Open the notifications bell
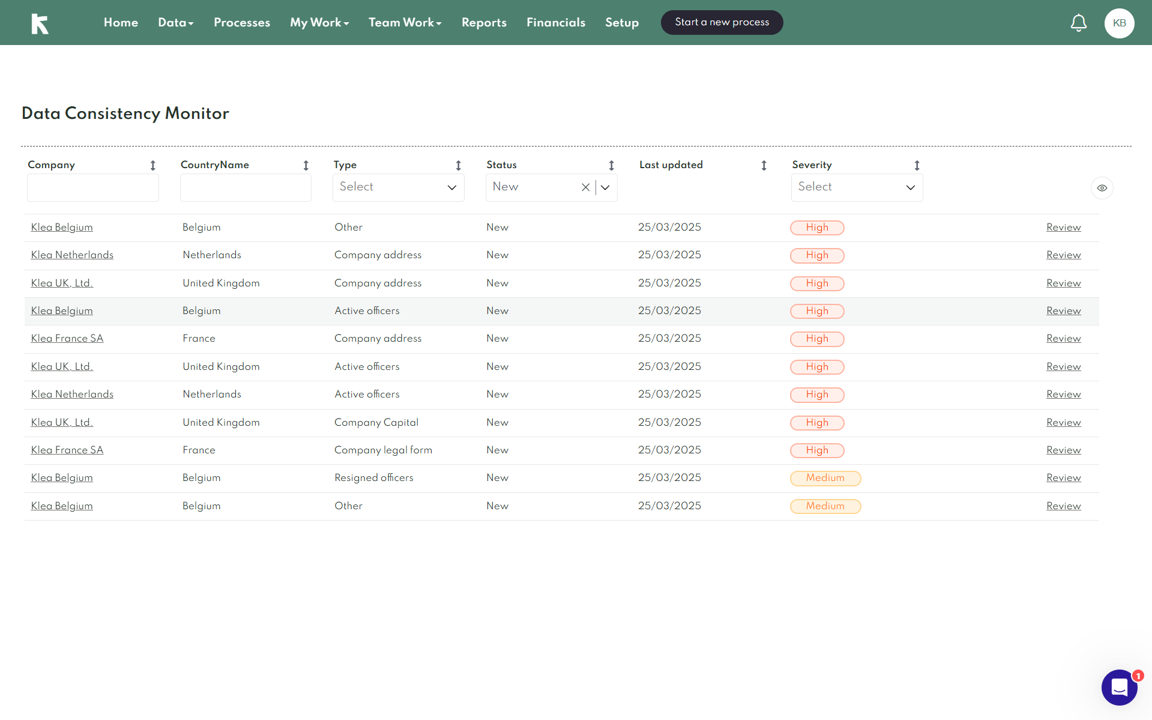Viewport: 1152px width, 720px height. tap(1078, 22)
